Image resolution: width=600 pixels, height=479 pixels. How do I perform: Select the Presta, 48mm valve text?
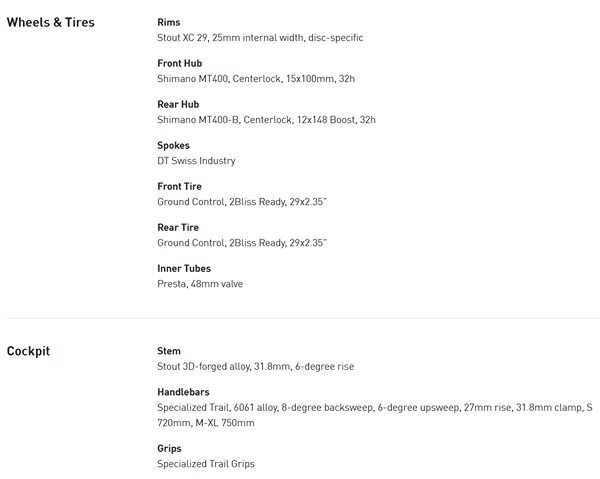coord(200,284)
